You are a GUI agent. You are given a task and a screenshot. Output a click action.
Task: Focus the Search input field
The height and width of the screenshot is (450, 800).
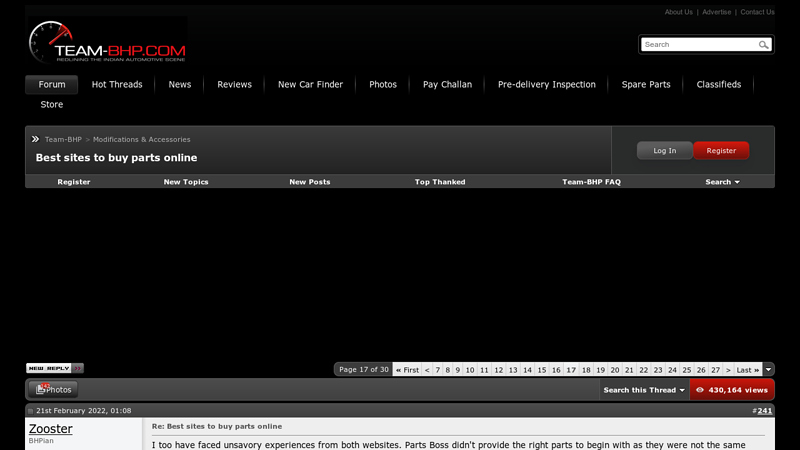[698, 45]
